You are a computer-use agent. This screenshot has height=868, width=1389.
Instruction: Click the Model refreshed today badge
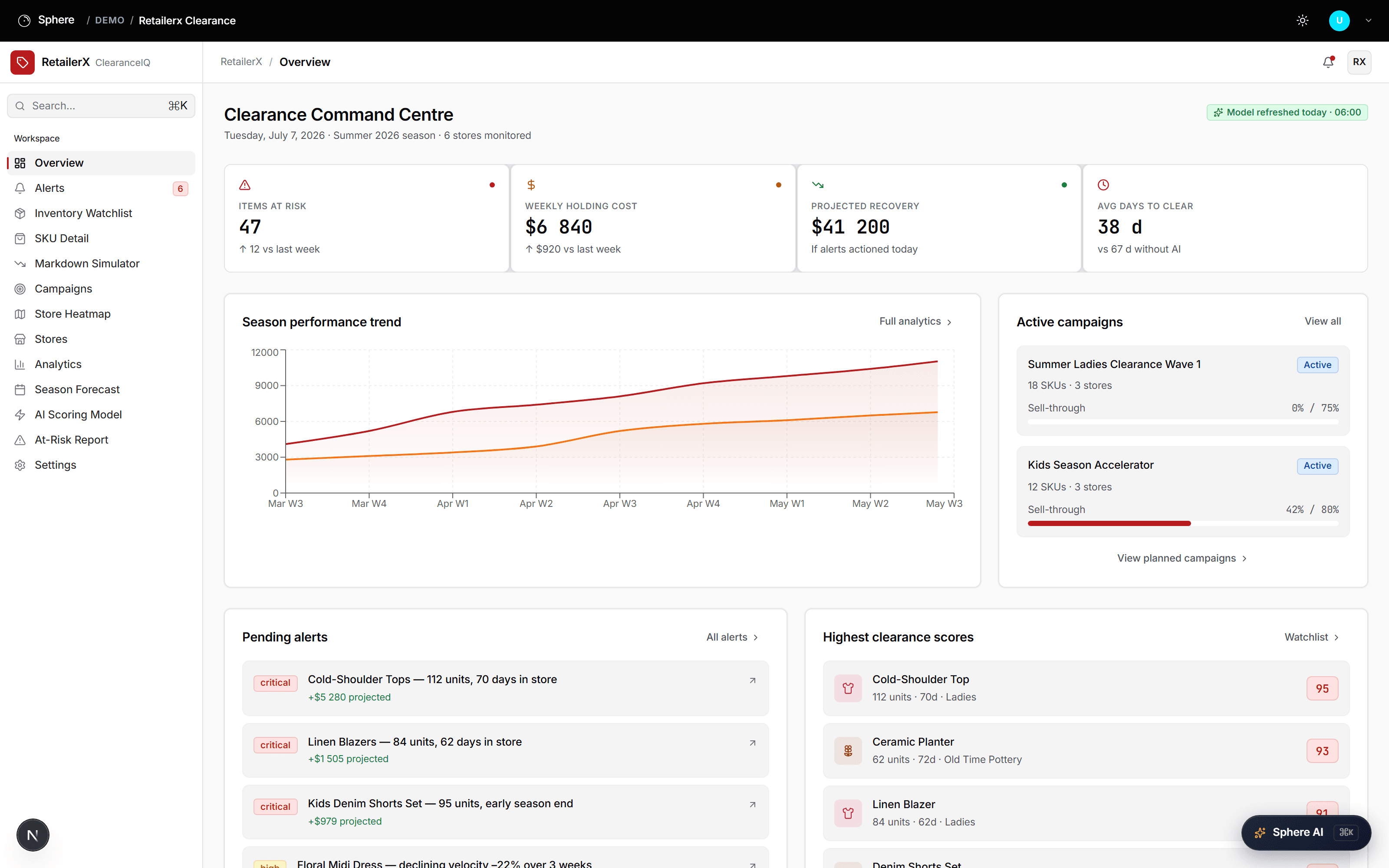[1287, 112]
